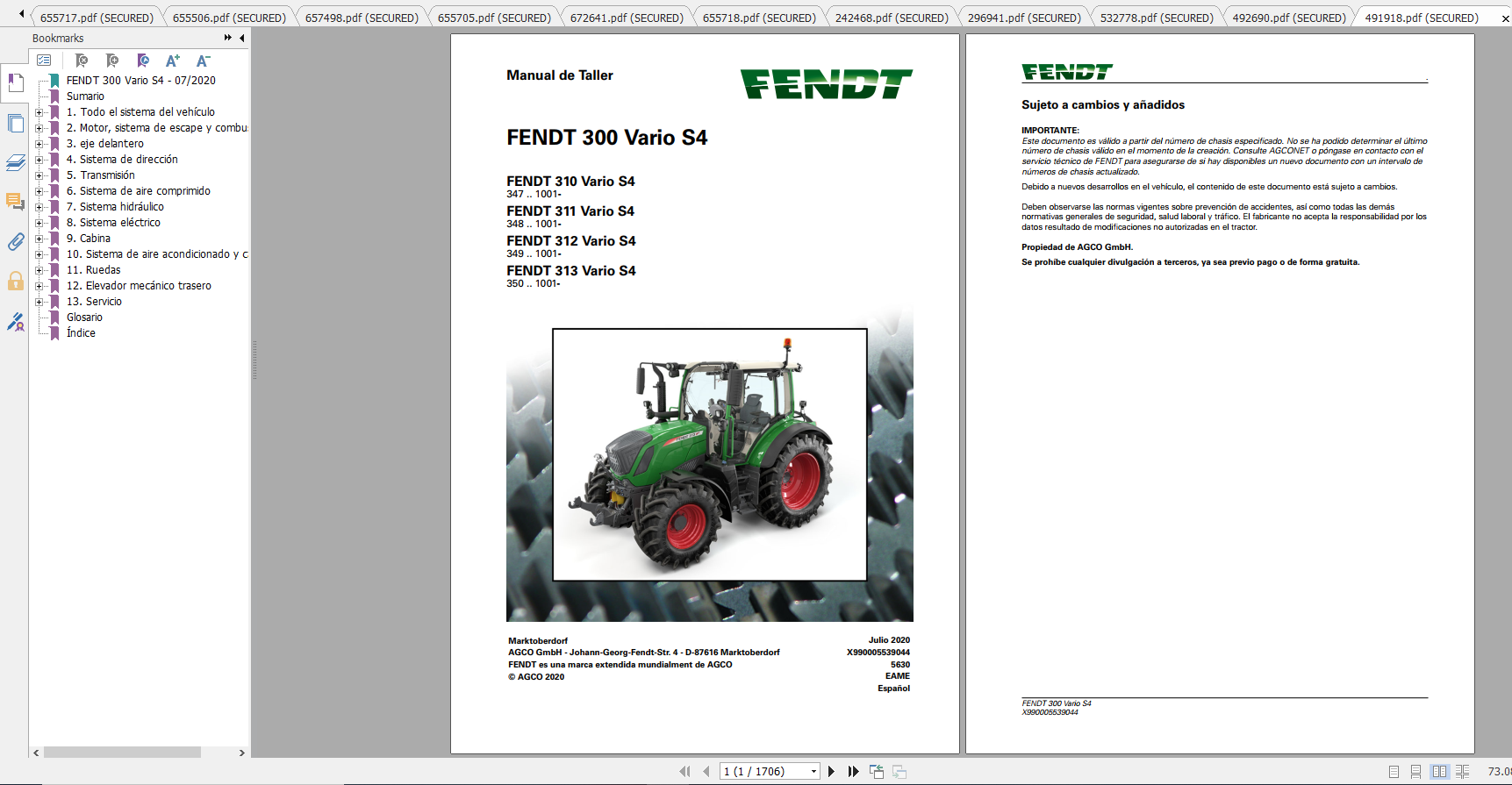Screen dimensions: 1512x785
Task: Decrease bookmark font size with A-
Action: 203,61
